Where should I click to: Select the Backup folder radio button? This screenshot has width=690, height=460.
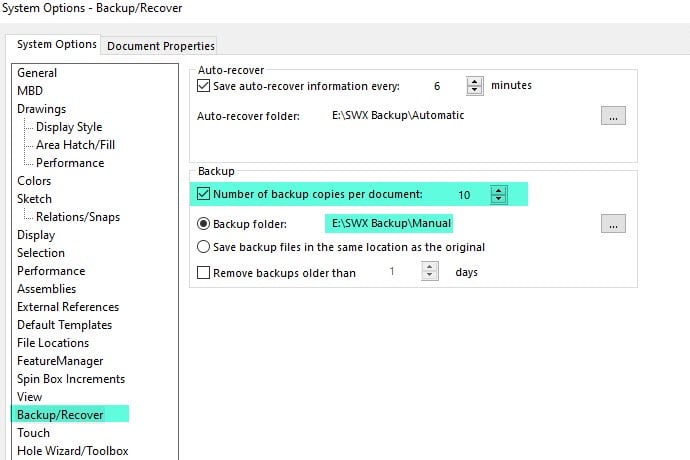pyautogui.click(x=203, y=224)
